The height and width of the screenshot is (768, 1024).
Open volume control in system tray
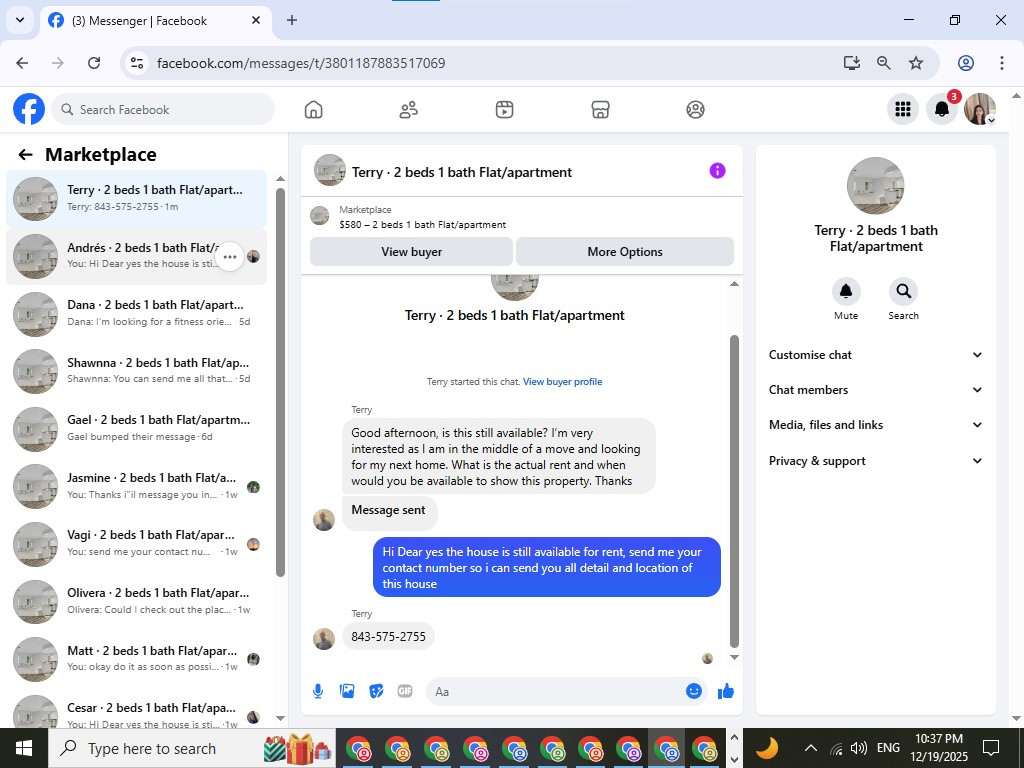click(x=859, y=748)
